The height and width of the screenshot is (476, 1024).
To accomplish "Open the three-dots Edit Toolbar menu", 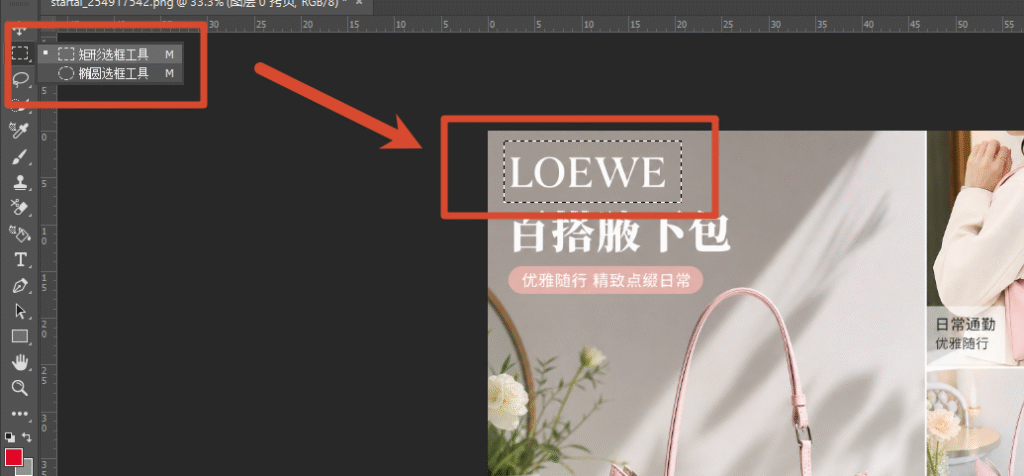I will click(20, 413).
